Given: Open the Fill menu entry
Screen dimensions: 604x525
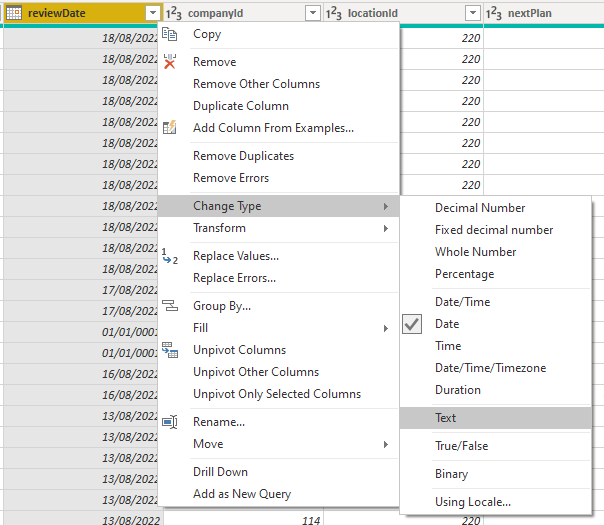Looking at the screenshot, I should 278,328.
